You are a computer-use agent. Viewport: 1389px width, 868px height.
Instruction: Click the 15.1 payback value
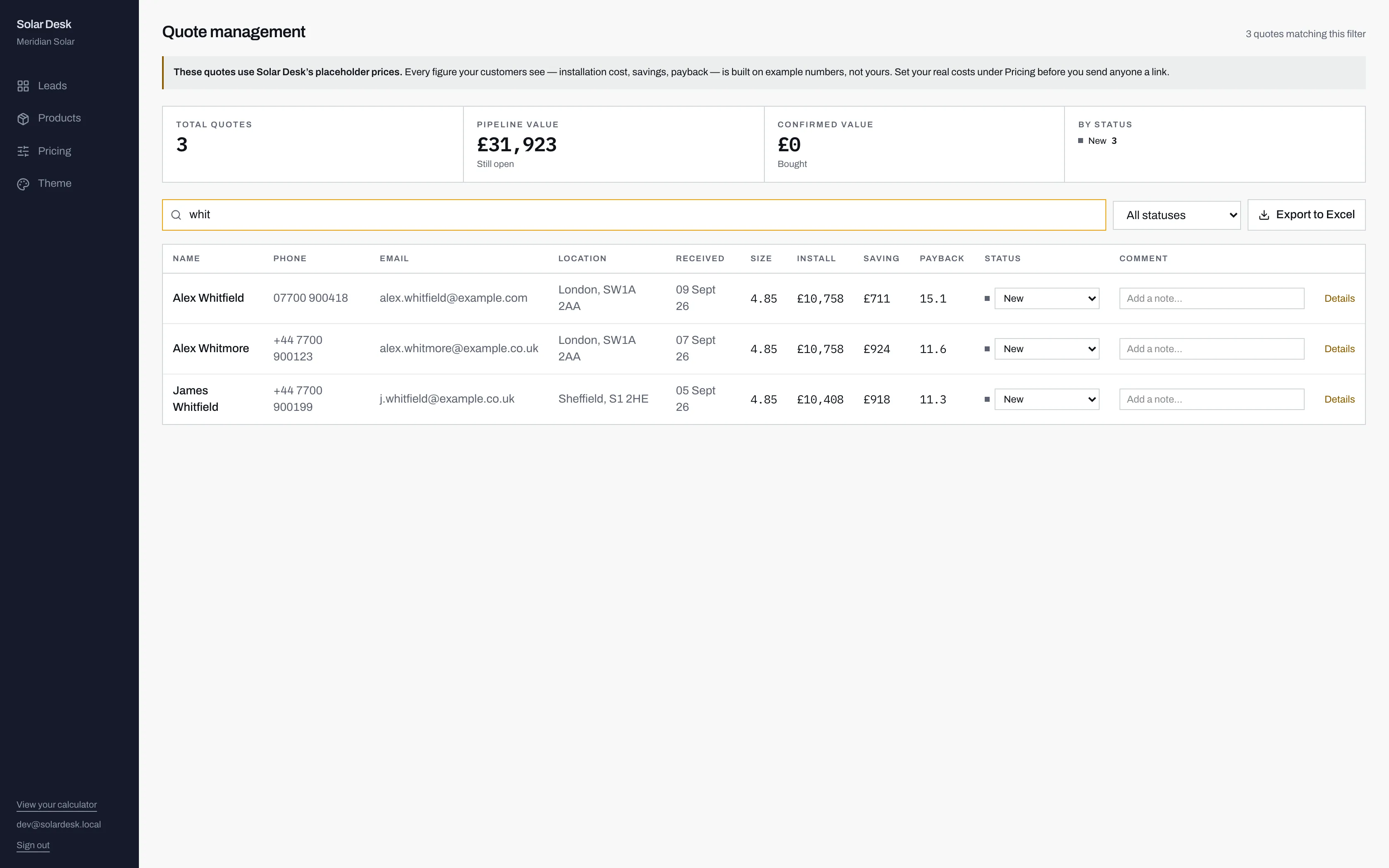click(x=933, y=298)
